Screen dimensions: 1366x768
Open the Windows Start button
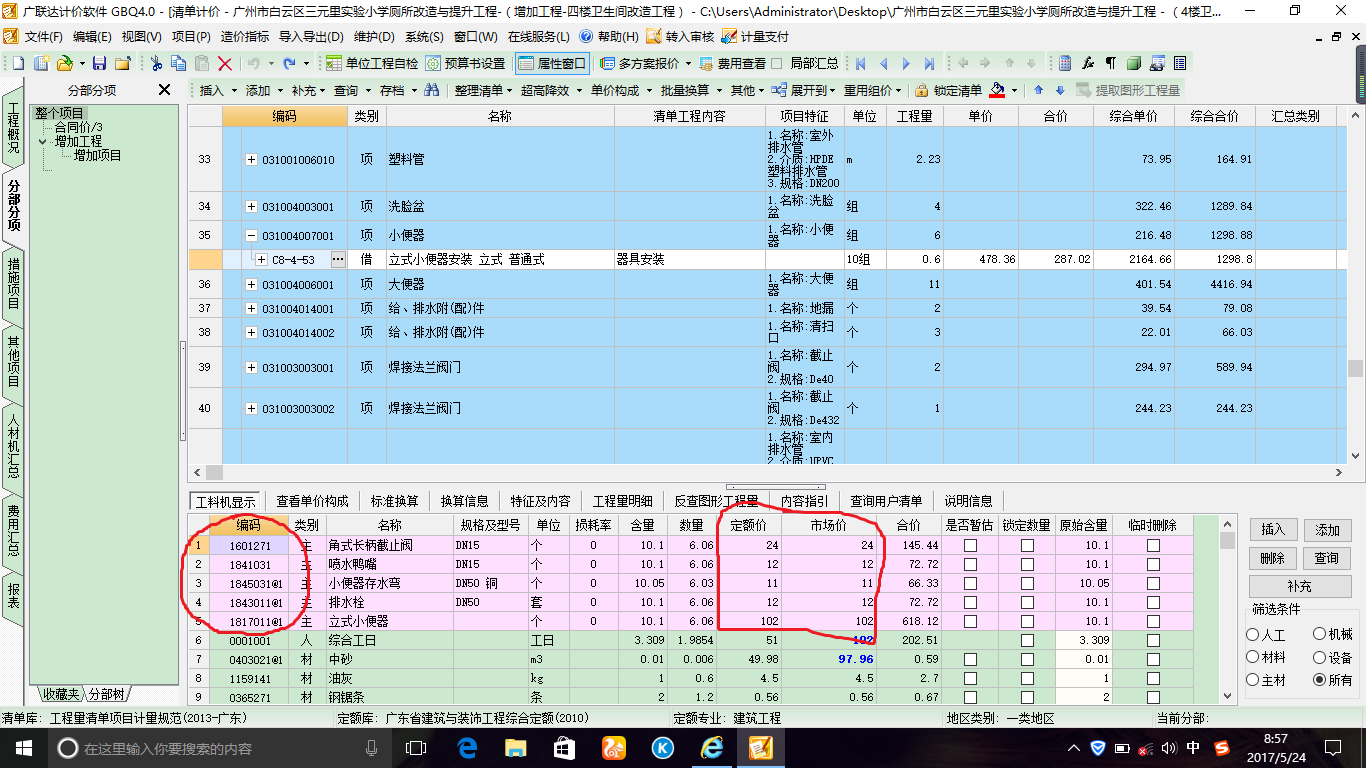coord(24,748)
